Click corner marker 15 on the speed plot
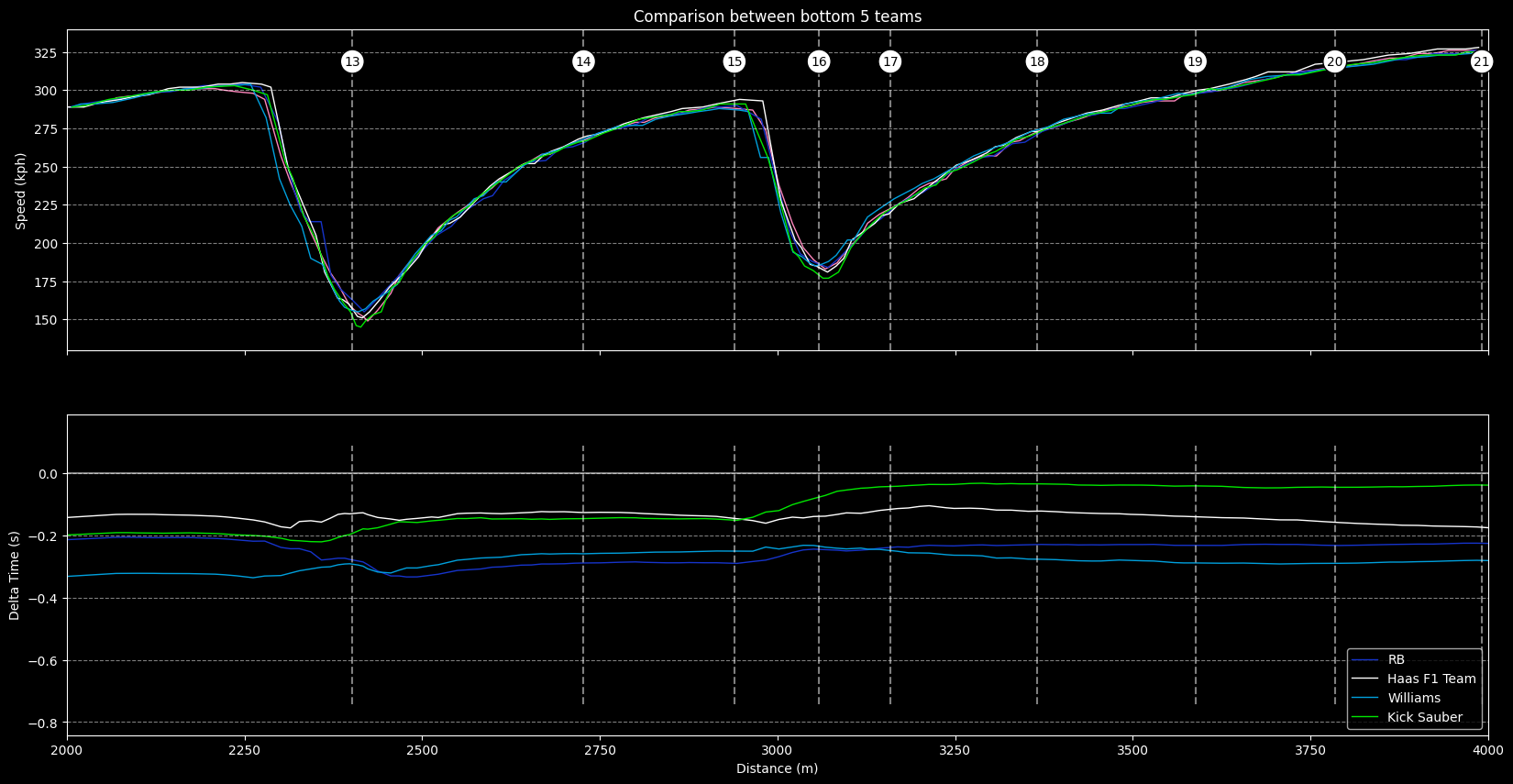Screen dimensions: 1513x784 [x=734, y=61]
